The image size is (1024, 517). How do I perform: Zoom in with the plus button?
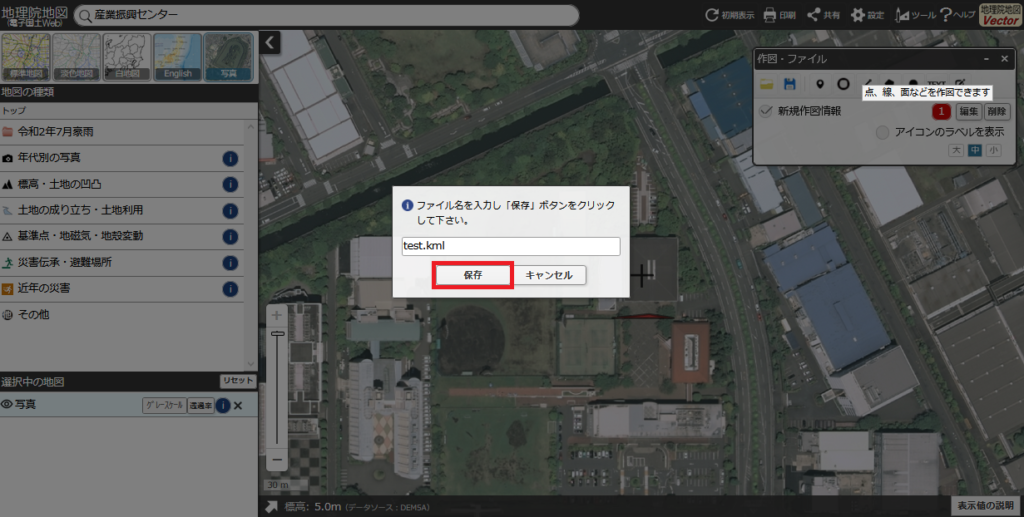click(x=277, y=316)
